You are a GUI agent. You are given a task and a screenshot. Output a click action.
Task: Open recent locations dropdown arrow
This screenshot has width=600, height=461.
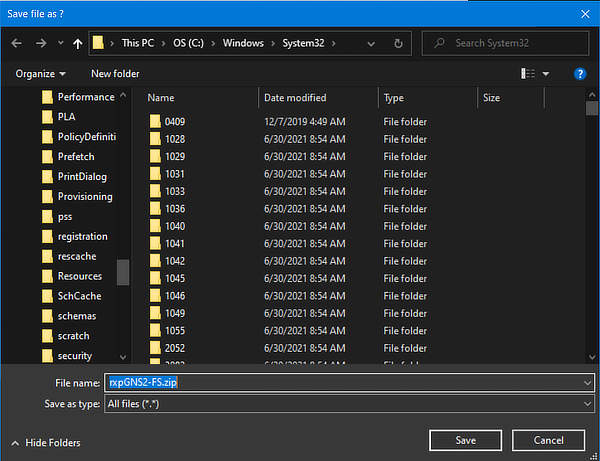click(60, 43)
